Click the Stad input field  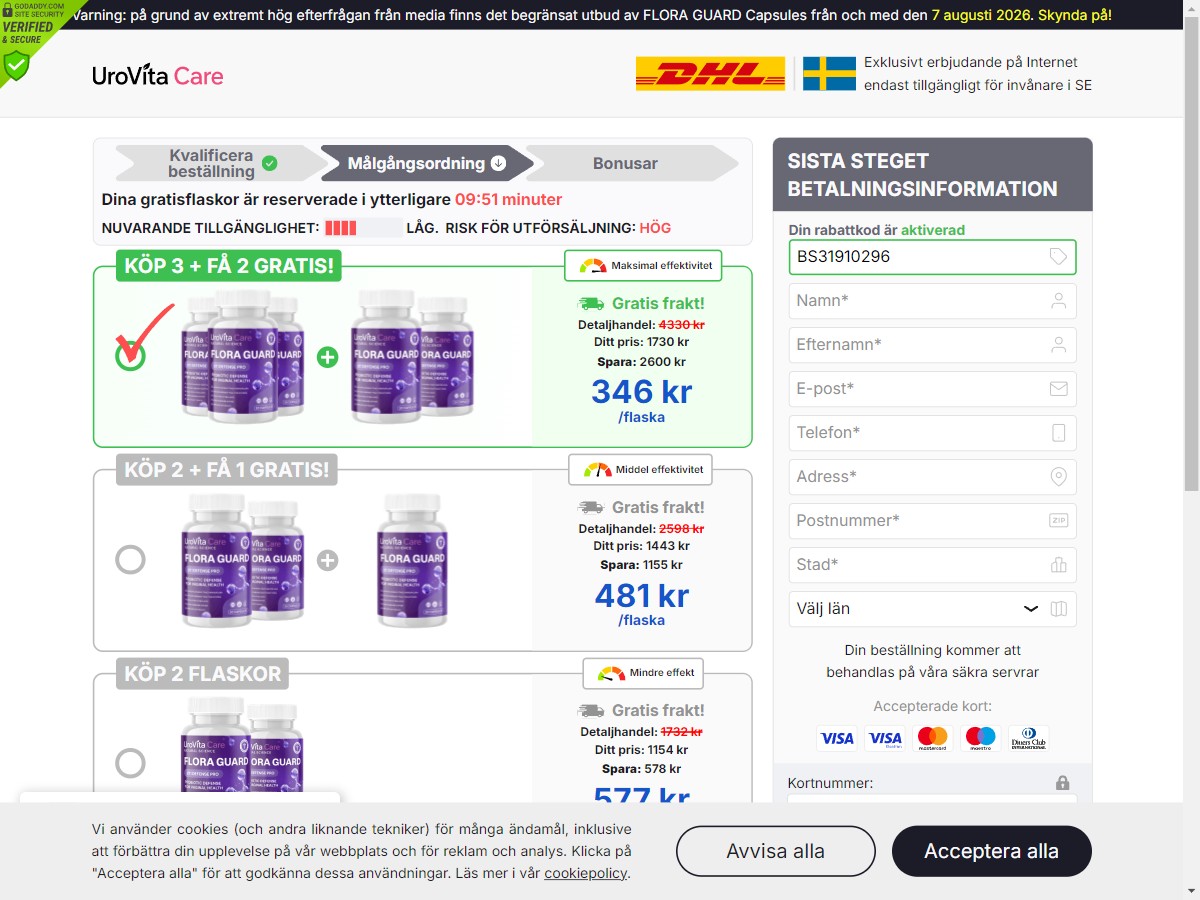(x=932, y=565)
